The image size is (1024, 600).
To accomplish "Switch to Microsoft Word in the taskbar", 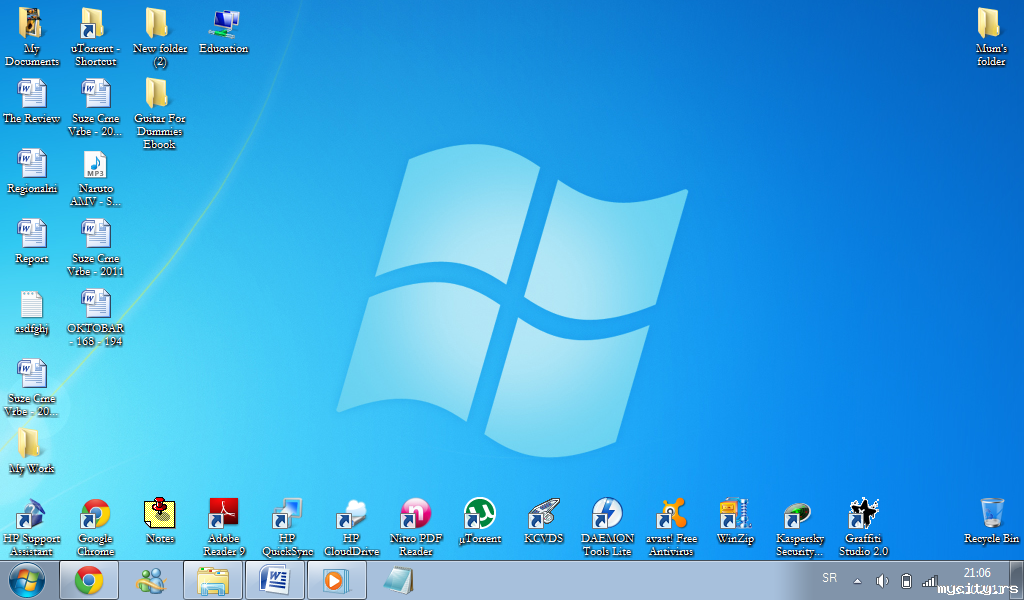I will click(x=274, y=580).
